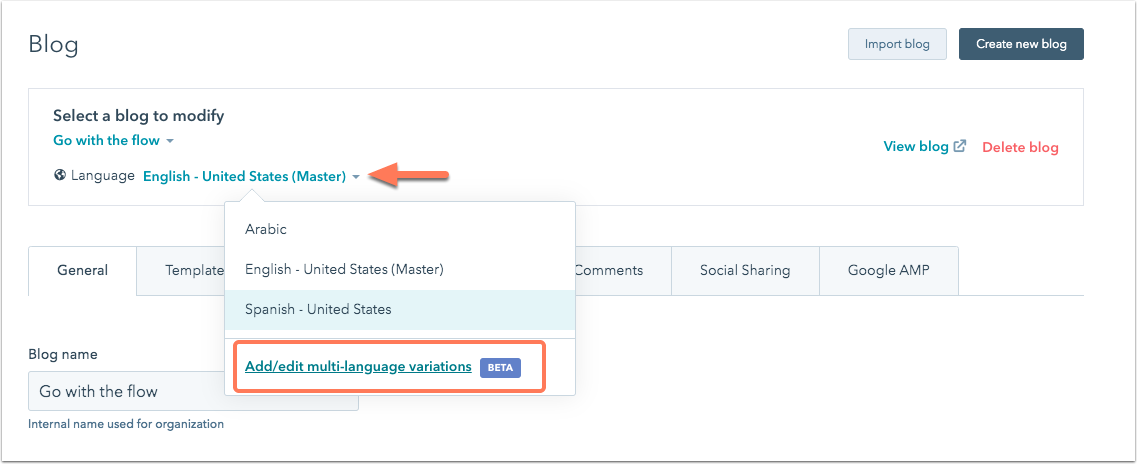This screenshot has width=1137, height=464.
Task: Click the external link icon beside View blog
Action: click(959, 146)
